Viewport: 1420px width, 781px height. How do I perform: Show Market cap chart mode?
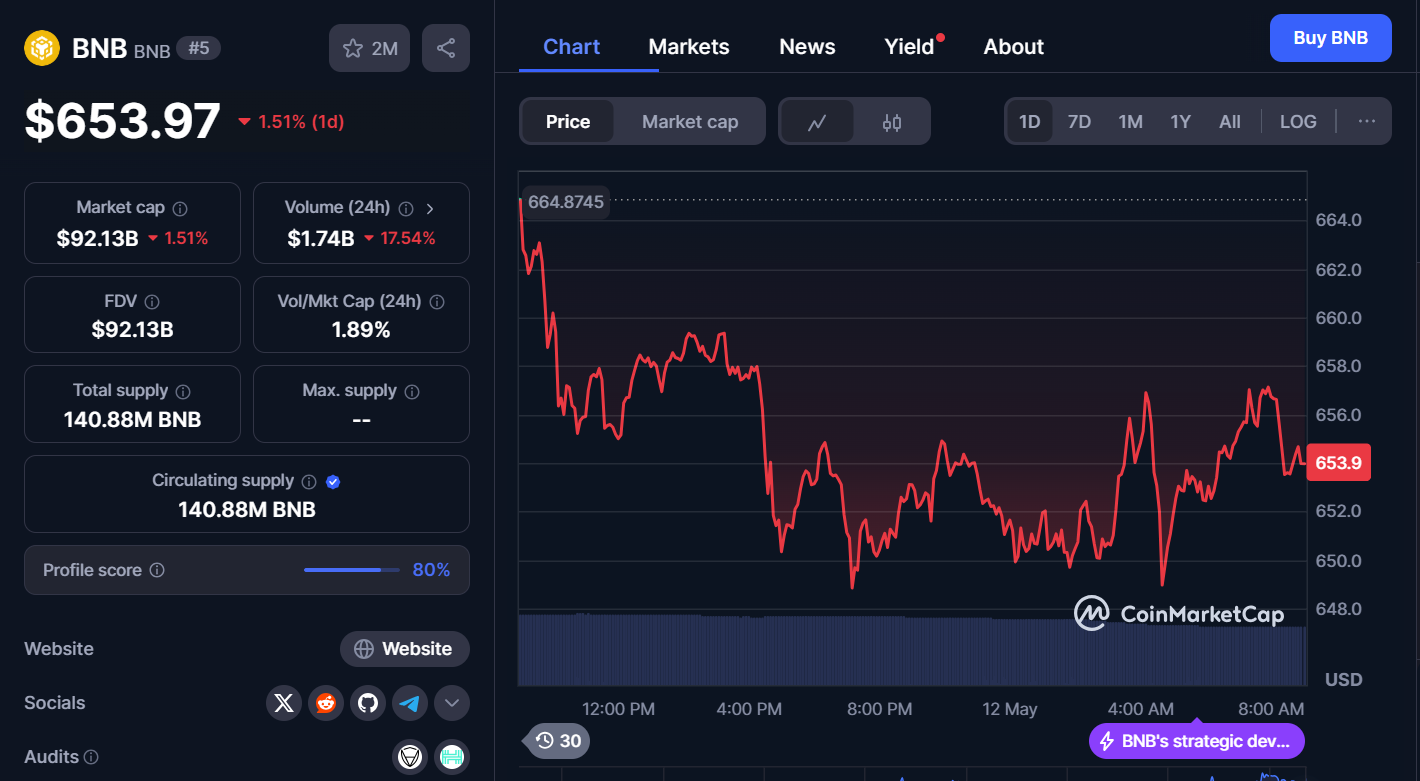[690, 122]
